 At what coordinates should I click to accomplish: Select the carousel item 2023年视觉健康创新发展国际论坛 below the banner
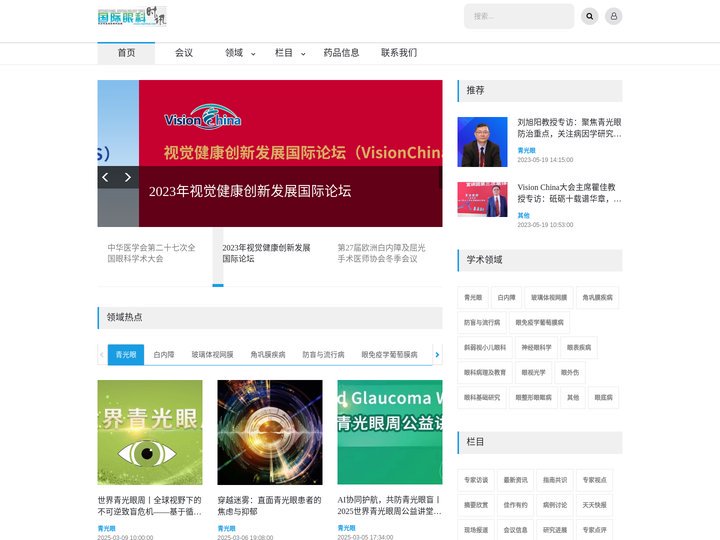click(x=266, y=253)
